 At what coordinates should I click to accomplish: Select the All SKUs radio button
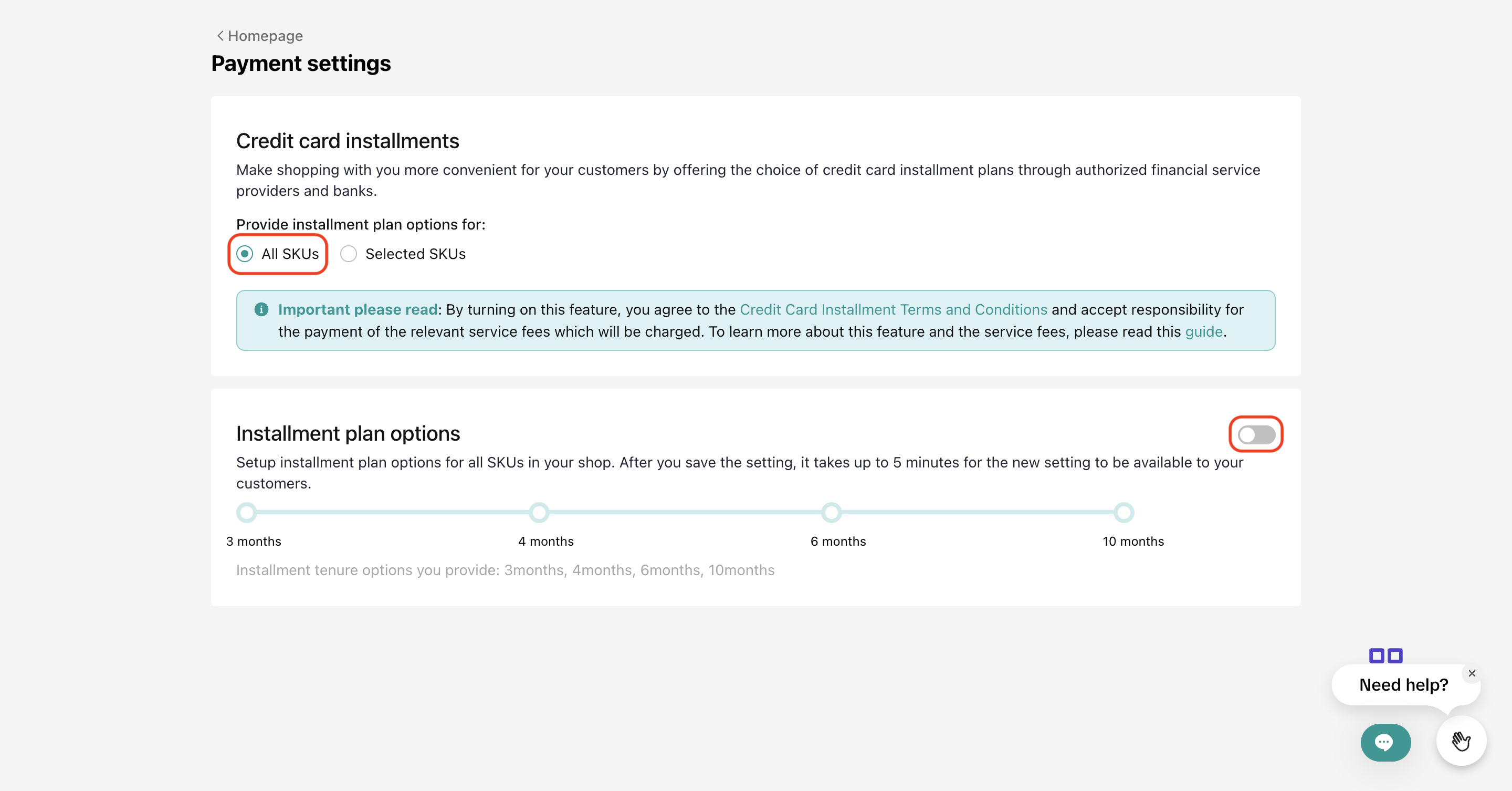pos(245,254)
